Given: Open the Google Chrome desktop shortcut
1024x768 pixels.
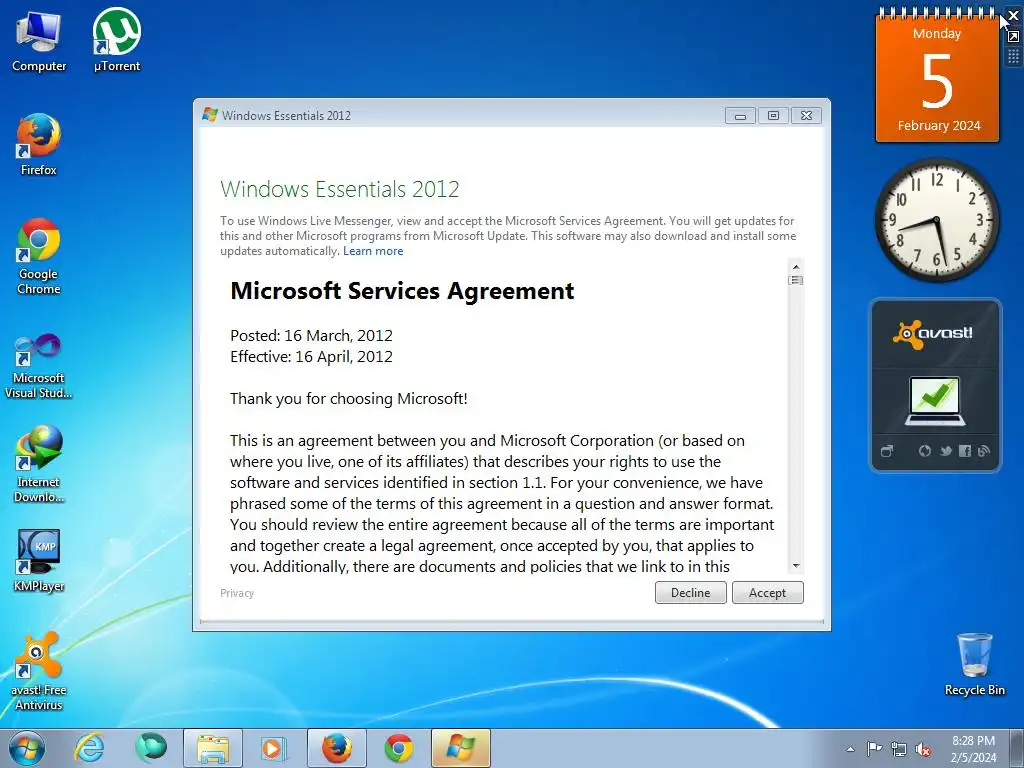Looking at the screenshot, I should 39,256.
